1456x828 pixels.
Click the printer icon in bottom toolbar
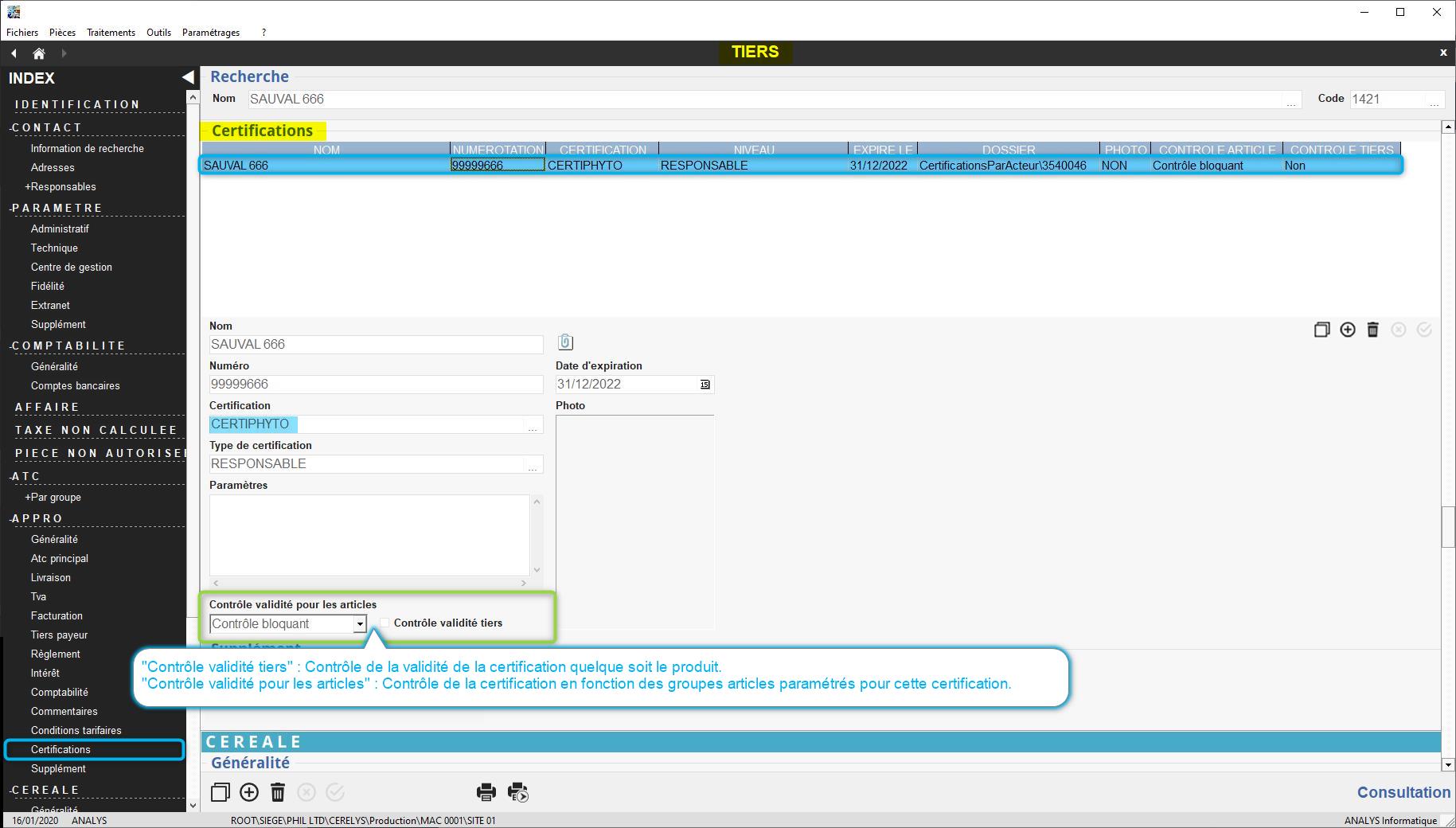[x=486, y=792]
